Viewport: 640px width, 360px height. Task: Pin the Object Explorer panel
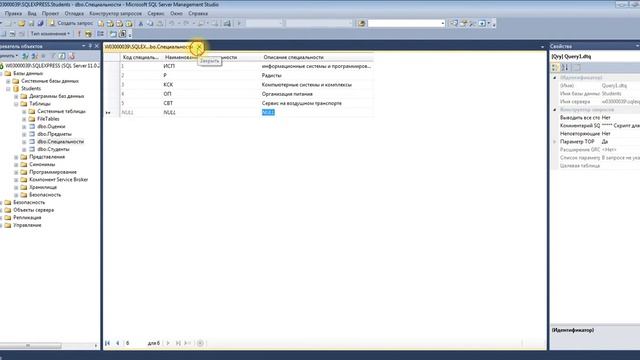click(90, 46)
